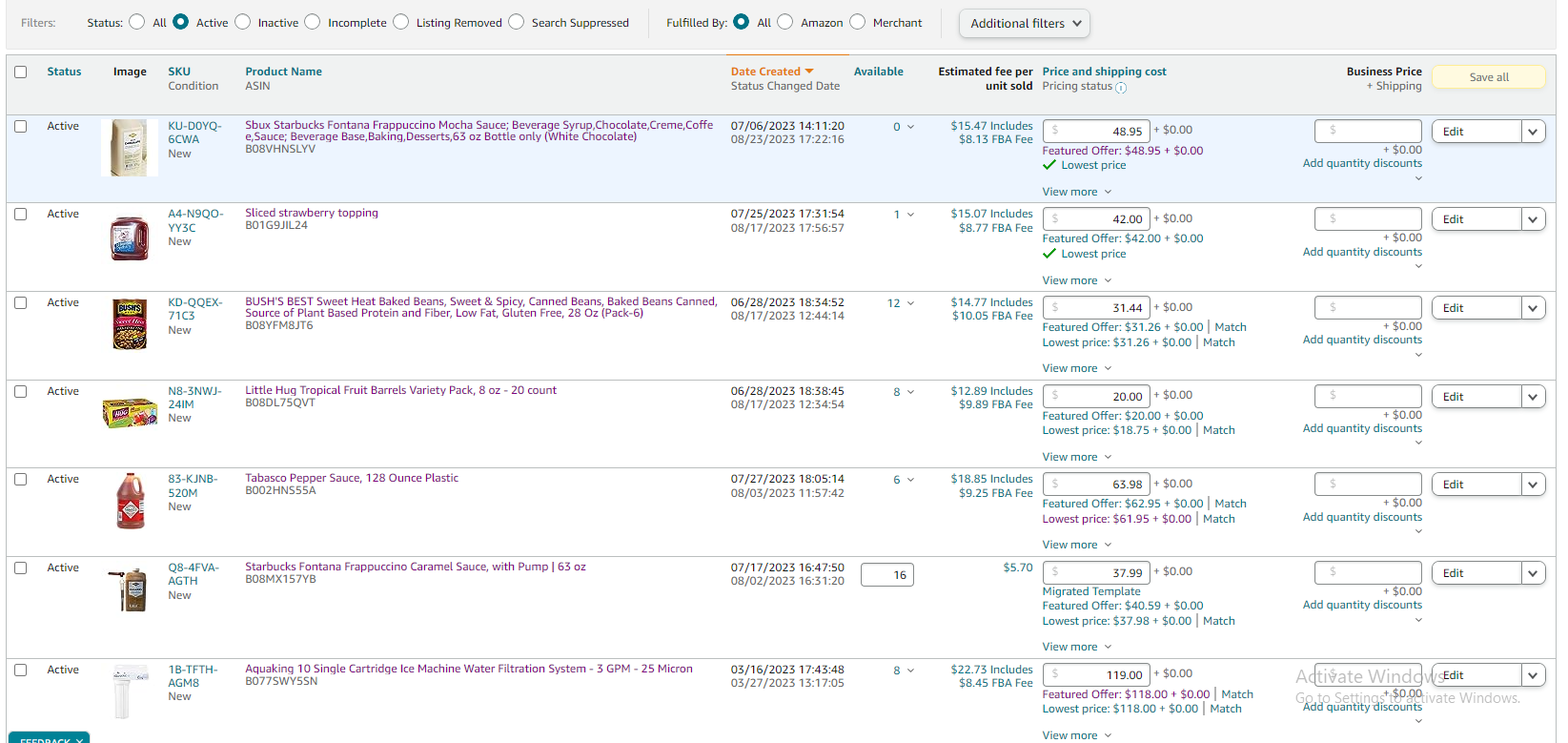The width and height of the screenshot is (1568, 743).
Task: Click the price field showing 48.95
Action: [x=1097, y=131]
